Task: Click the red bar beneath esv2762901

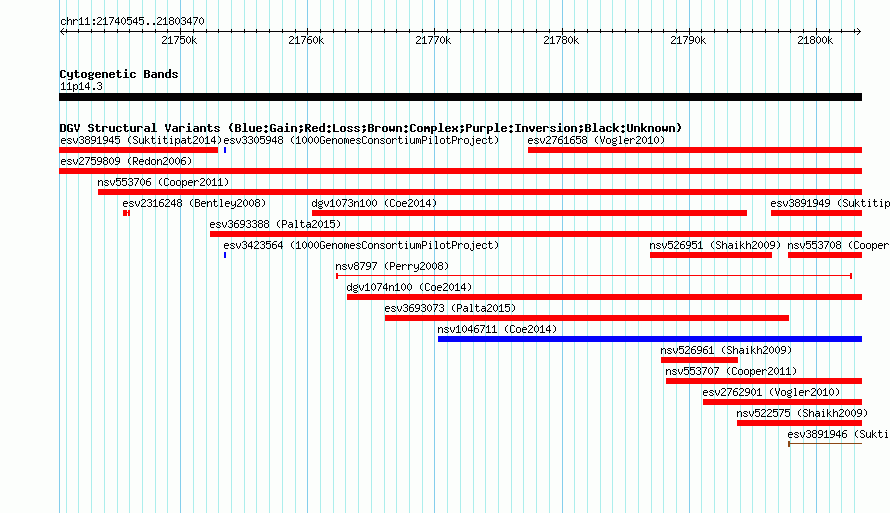Action: pos(782,402)
